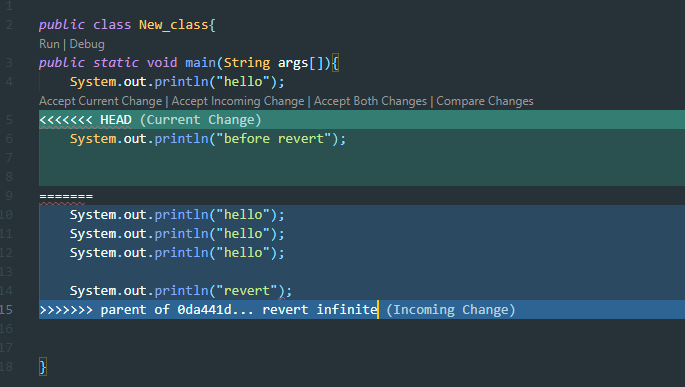The image size is (685, 387).
Task: Click the main method declaration line
Action: [189, 63]
